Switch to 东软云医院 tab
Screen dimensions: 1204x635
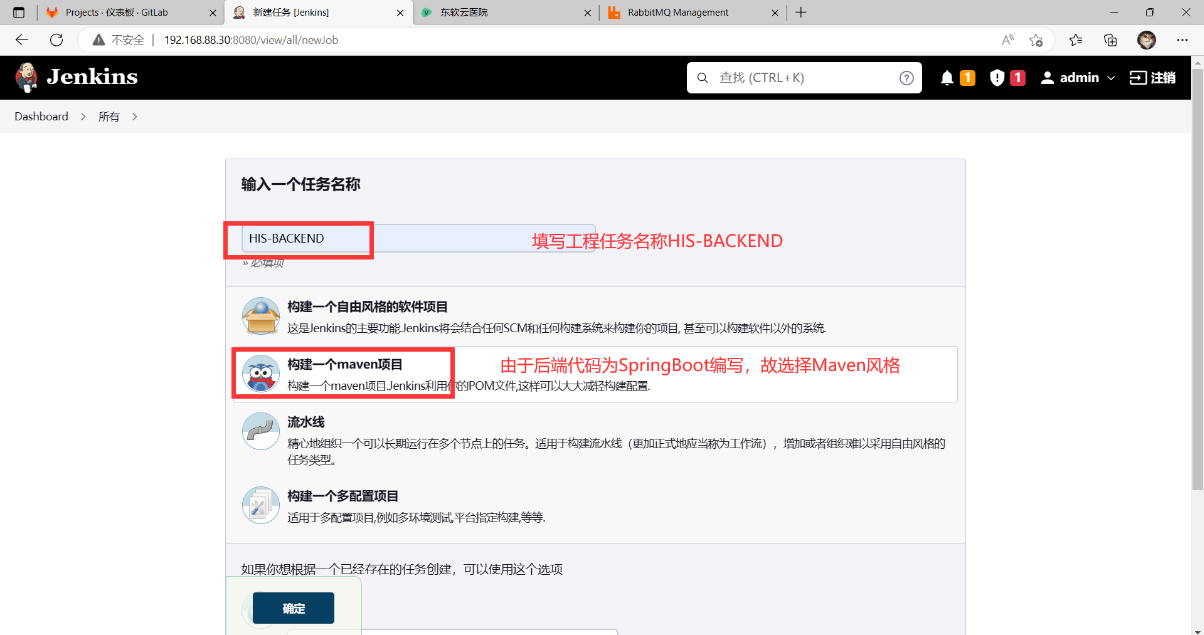click(x=505, y=13)
